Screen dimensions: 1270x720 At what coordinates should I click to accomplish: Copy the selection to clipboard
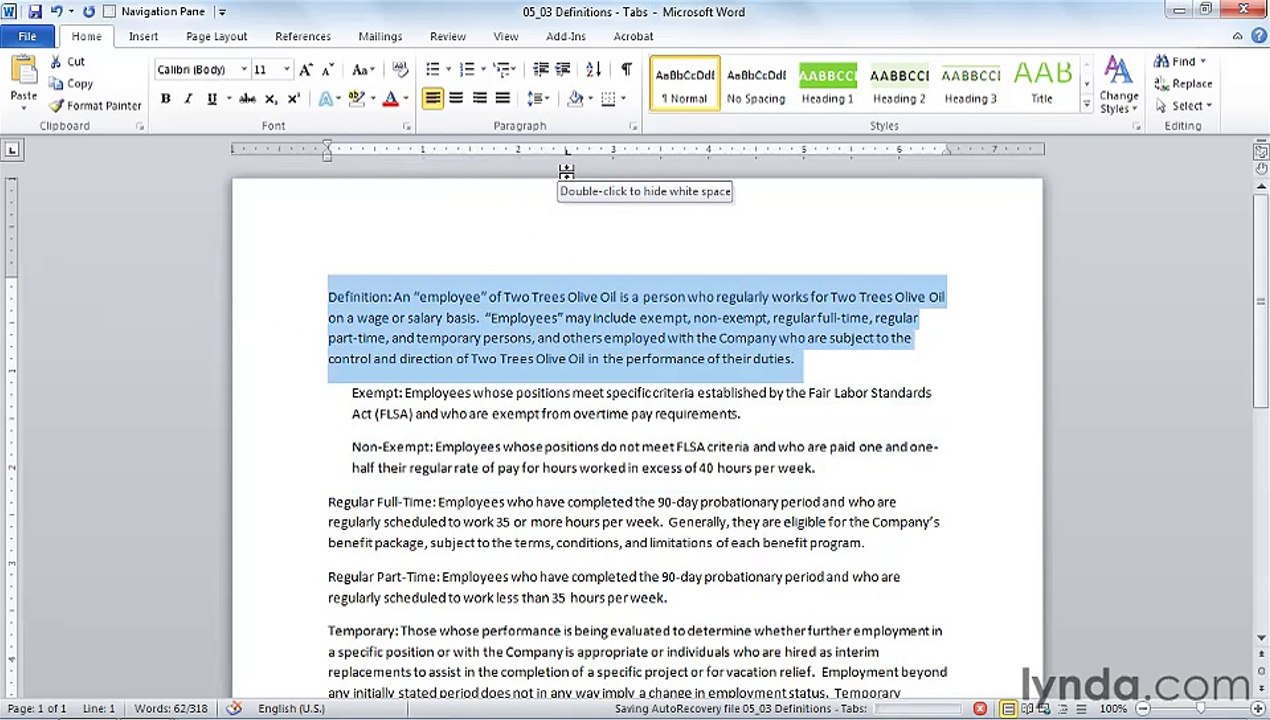point(70,84)
